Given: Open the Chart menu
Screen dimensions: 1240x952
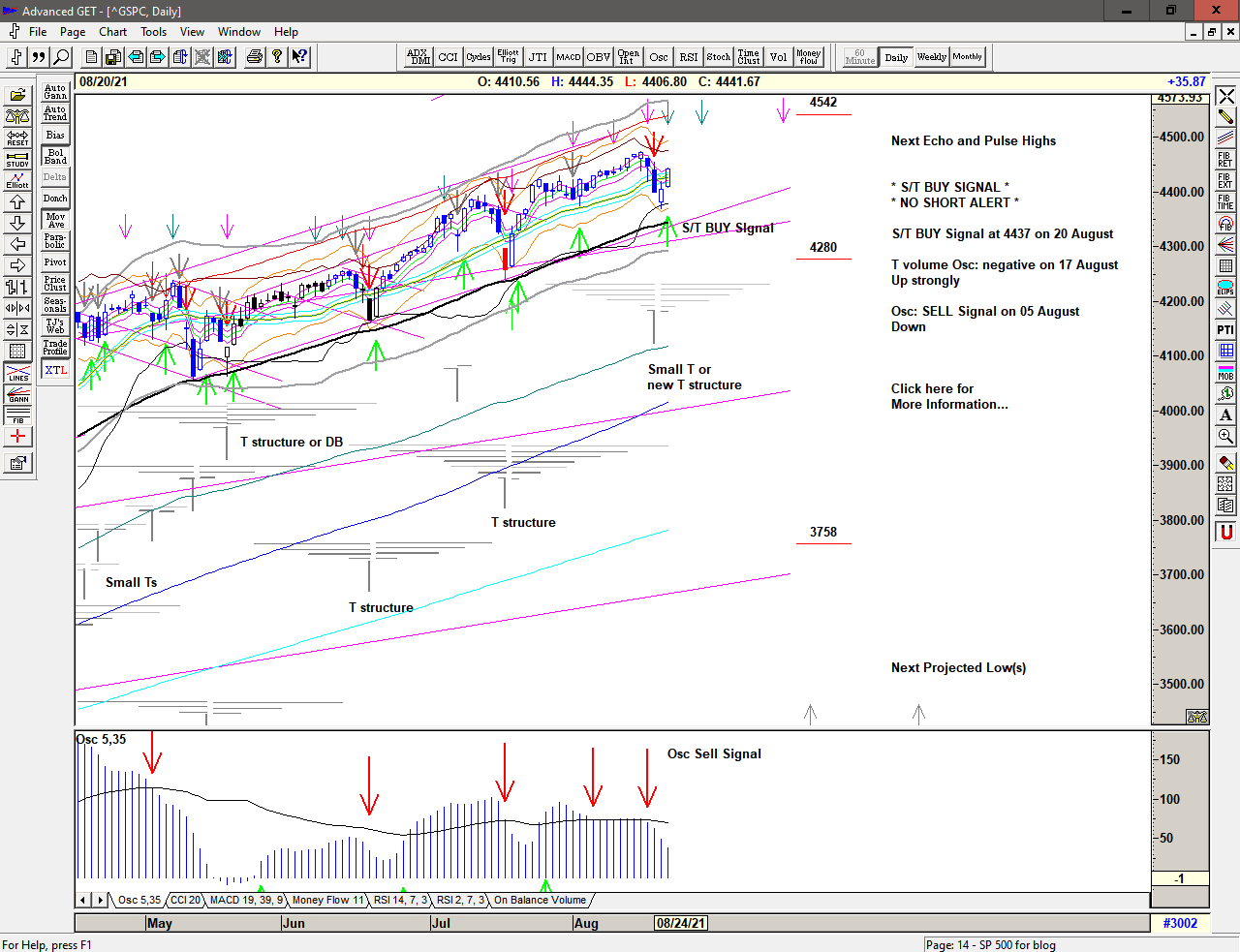Looking at the screenshot, I should (x=112, y=32).
